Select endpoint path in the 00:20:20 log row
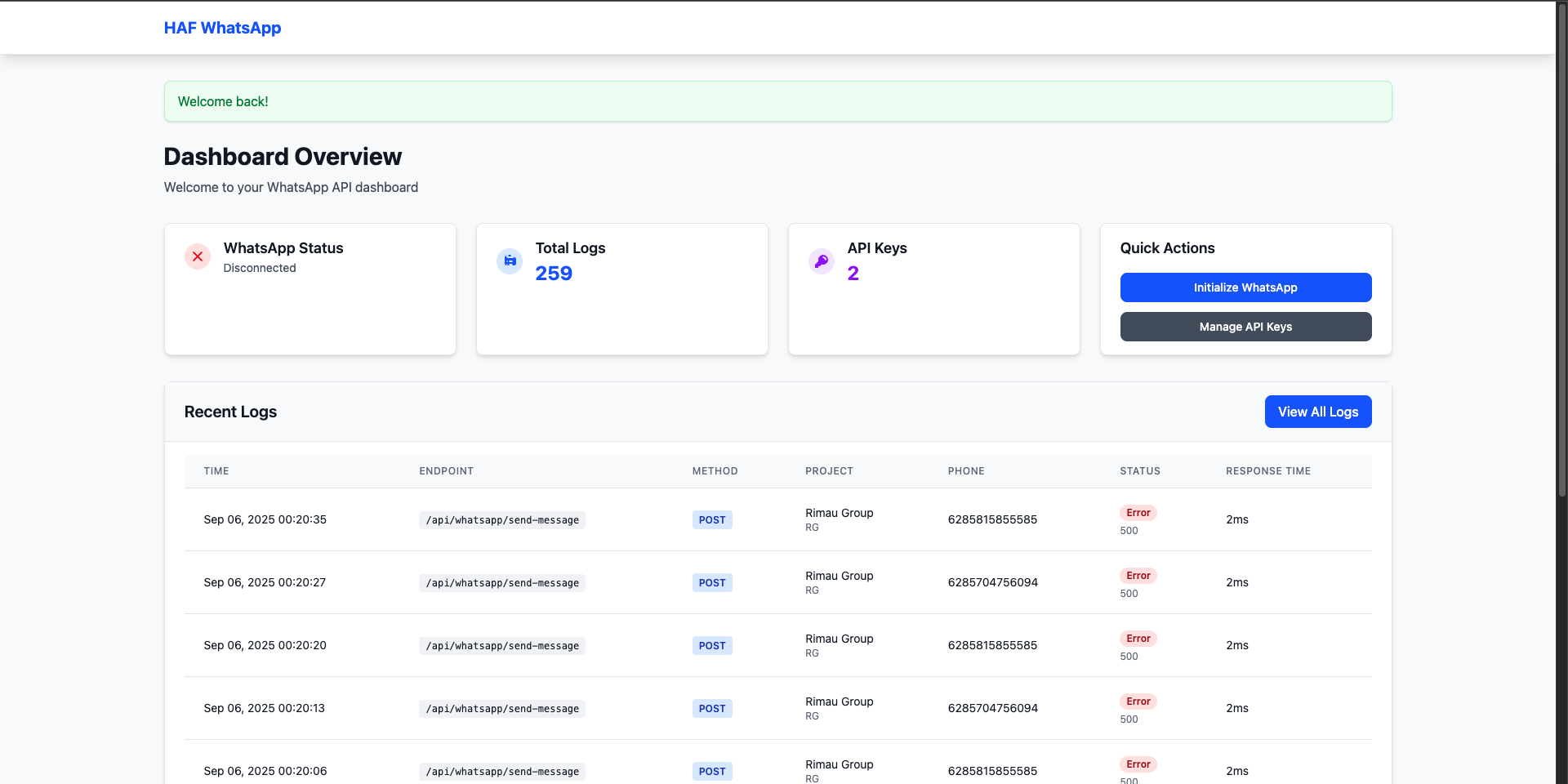Image resolution: width=1568 pixels, height=784 pixels. pyautogui.click(x=501, y=646)
